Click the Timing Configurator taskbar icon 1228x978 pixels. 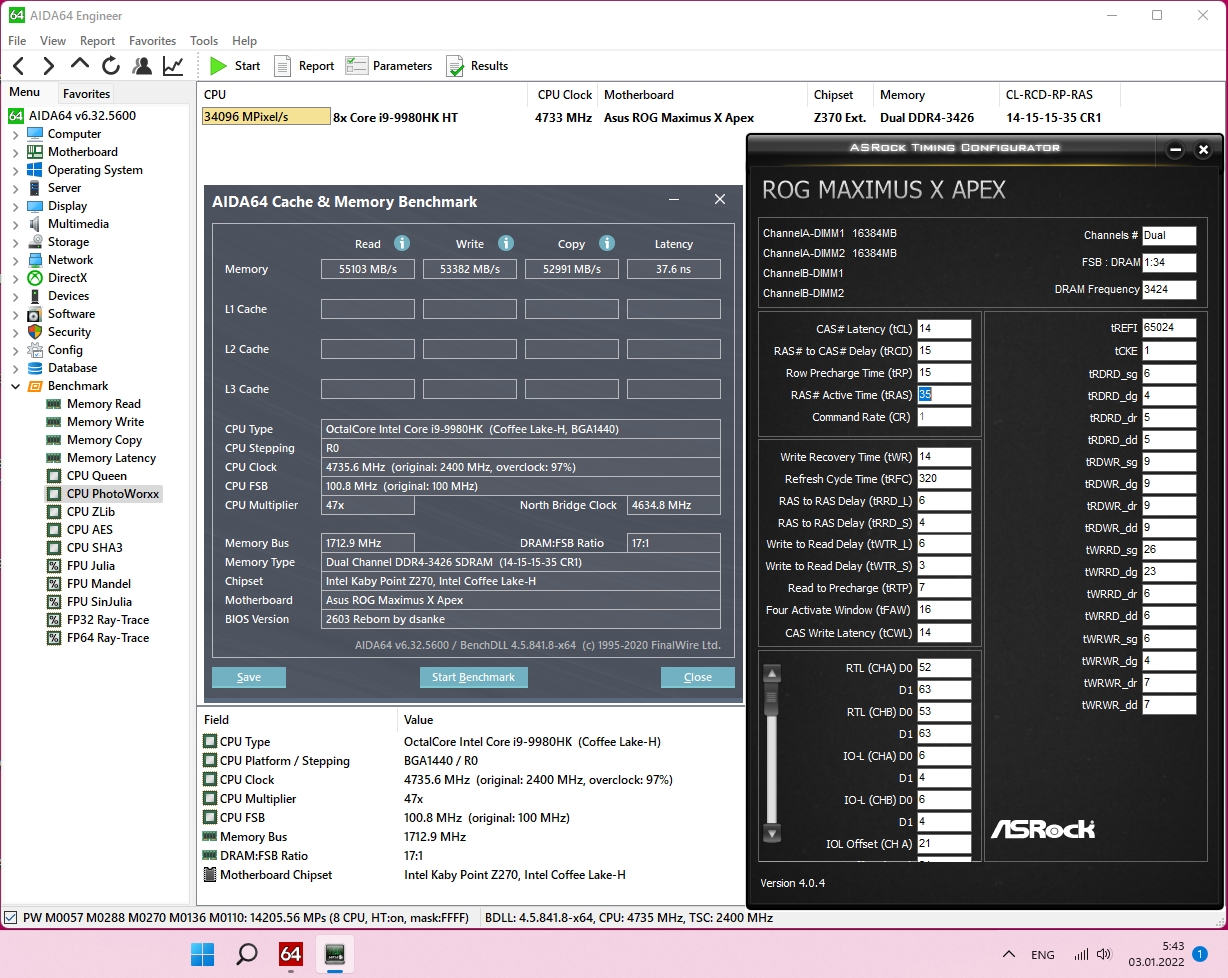[335, 954]
